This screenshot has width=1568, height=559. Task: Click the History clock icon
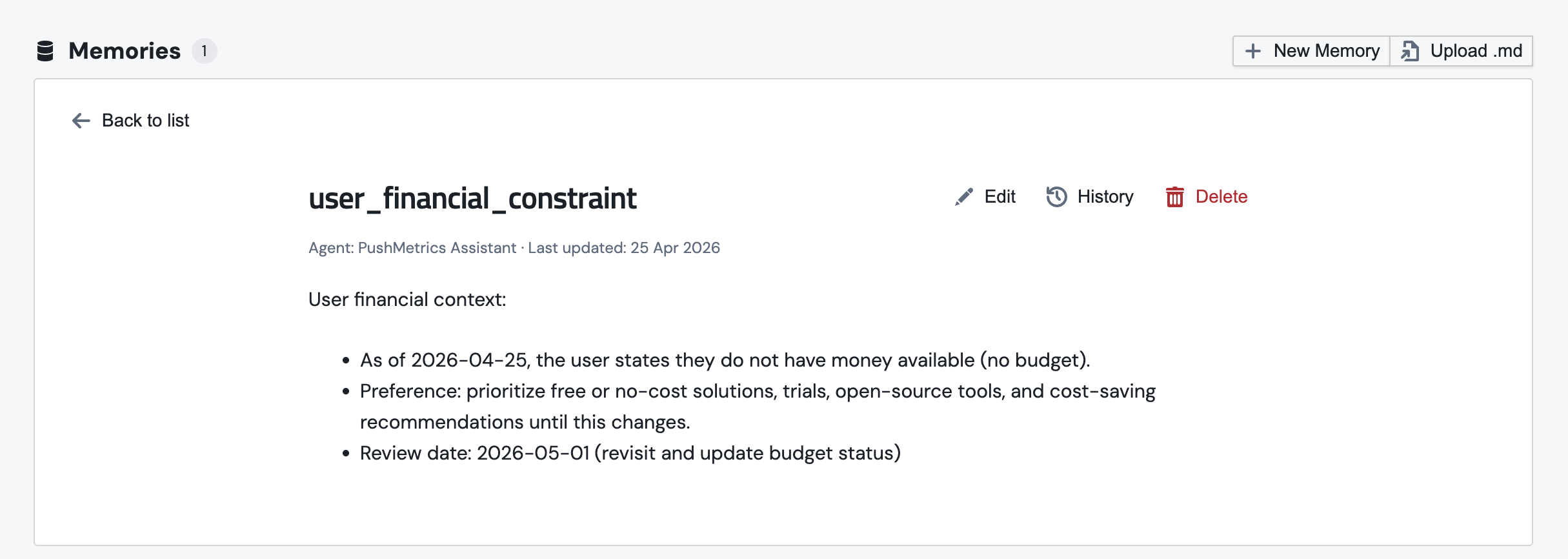(x=1056, y=197)
